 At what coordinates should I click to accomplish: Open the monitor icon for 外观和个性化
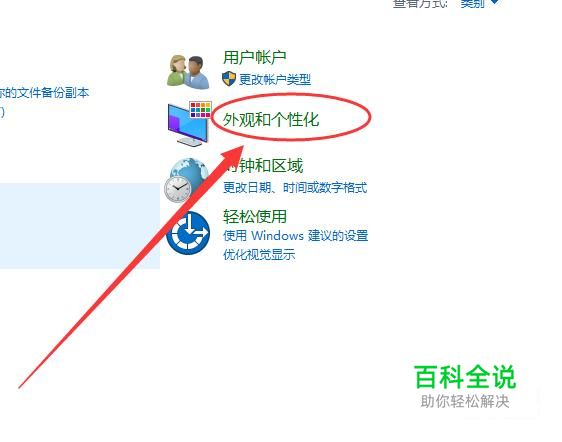point(188,125)
